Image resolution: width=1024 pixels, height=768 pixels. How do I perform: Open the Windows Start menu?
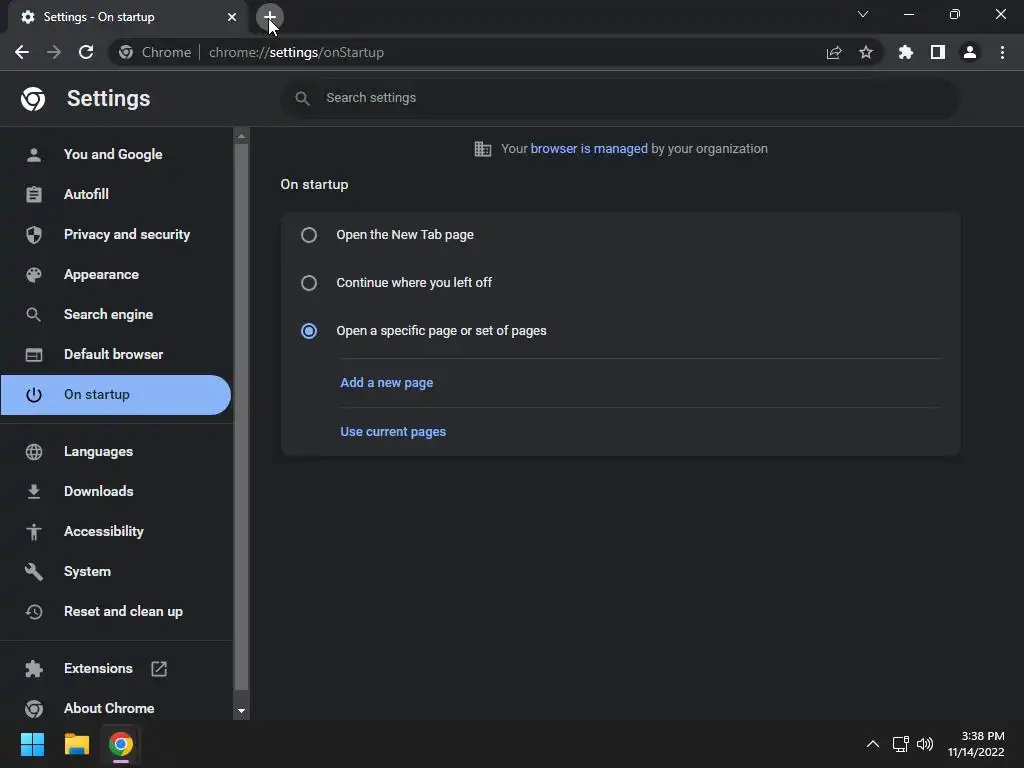click(x=32, y=744)
